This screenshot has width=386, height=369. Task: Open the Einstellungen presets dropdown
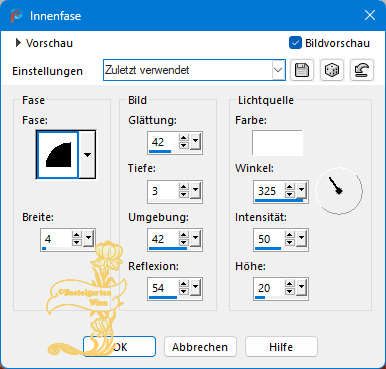coord(278,70)
